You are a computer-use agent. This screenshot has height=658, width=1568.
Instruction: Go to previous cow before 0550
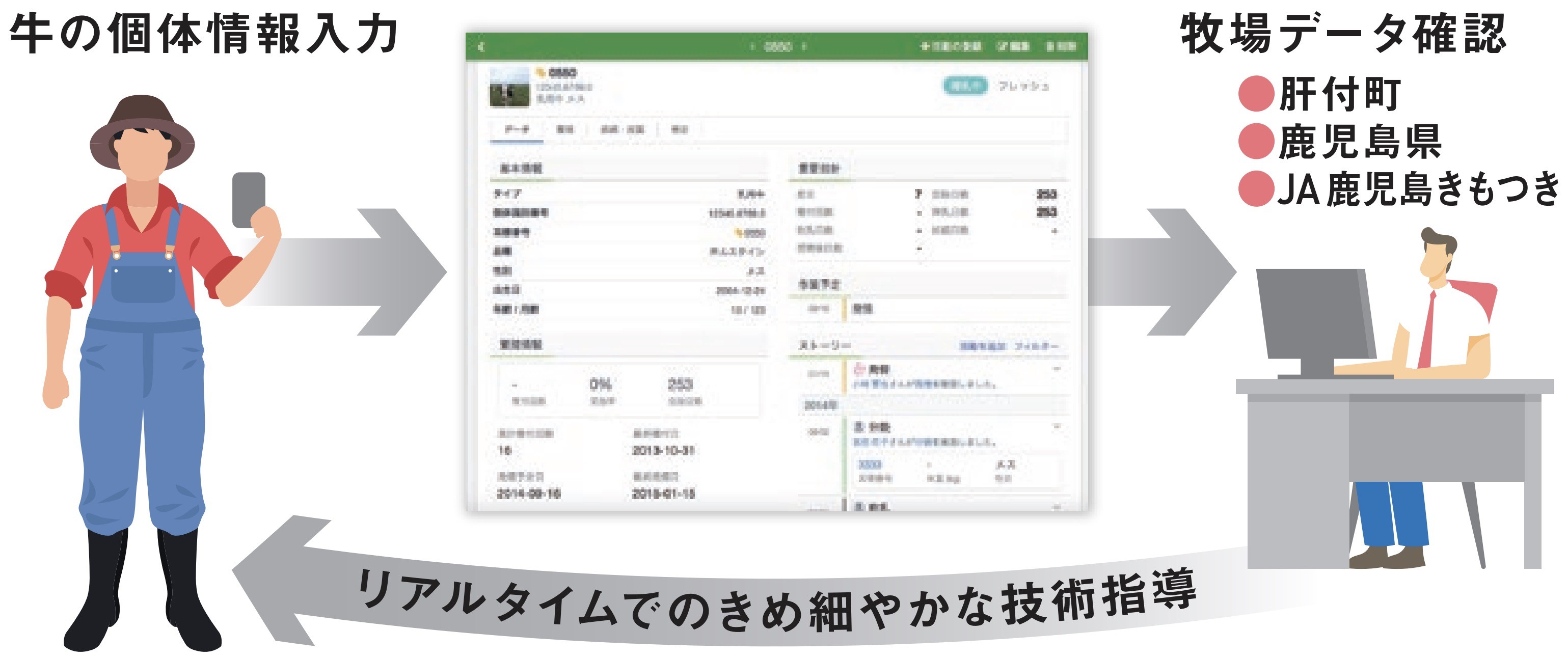[752, 47]
